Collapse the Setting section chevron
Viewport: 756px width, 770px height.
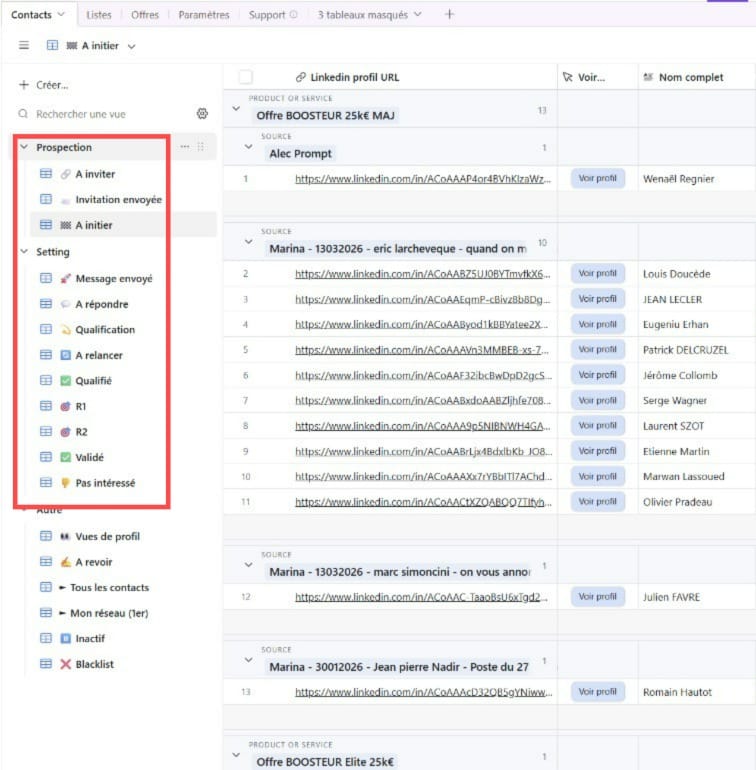[24, 251]
